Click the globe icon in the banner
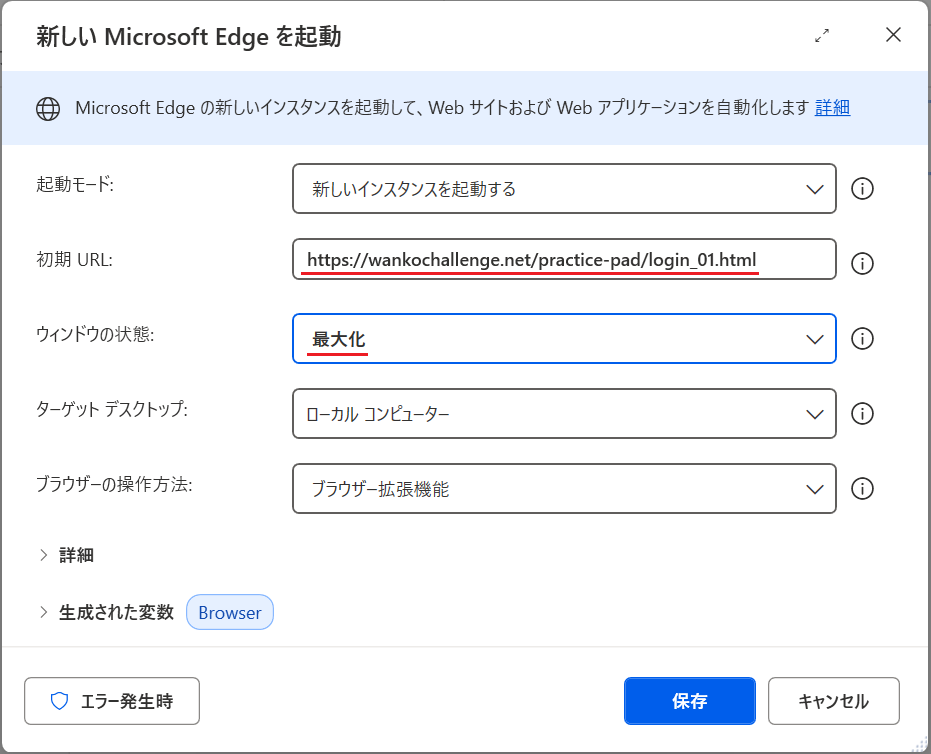This screenshot has height=754, width=931. point(48,109)
